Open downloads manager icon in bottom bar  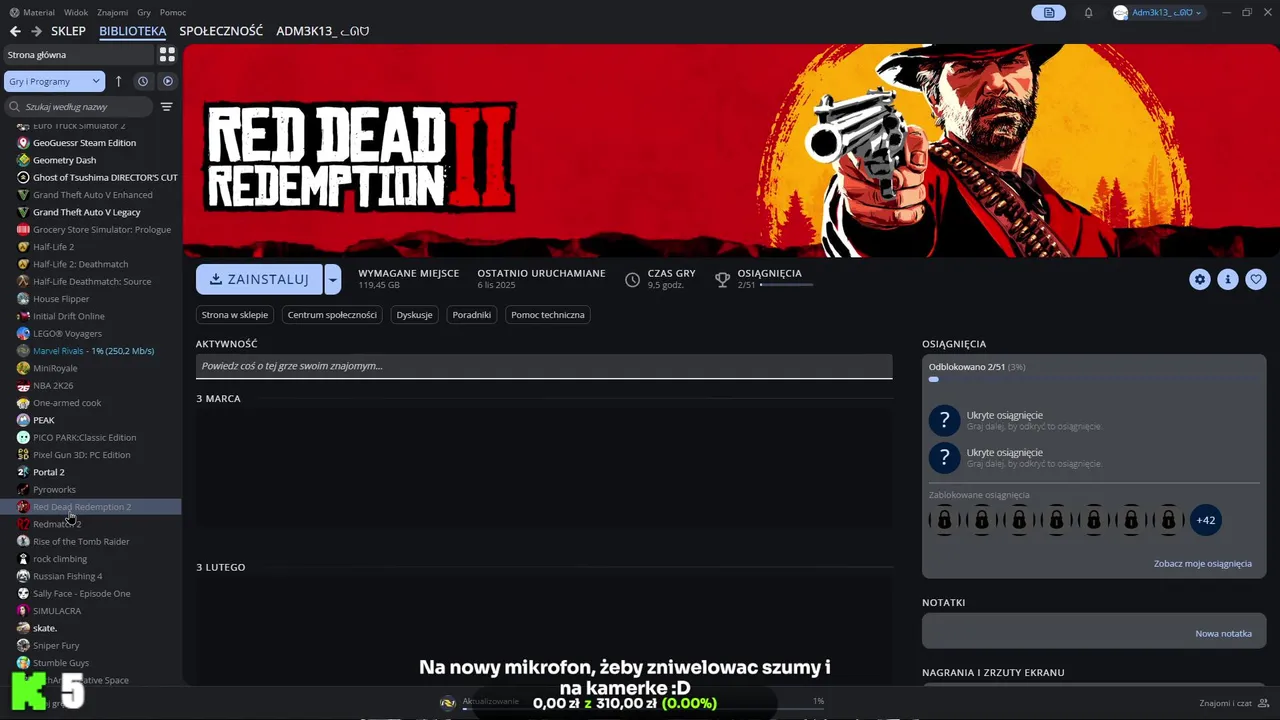point(448,702)
